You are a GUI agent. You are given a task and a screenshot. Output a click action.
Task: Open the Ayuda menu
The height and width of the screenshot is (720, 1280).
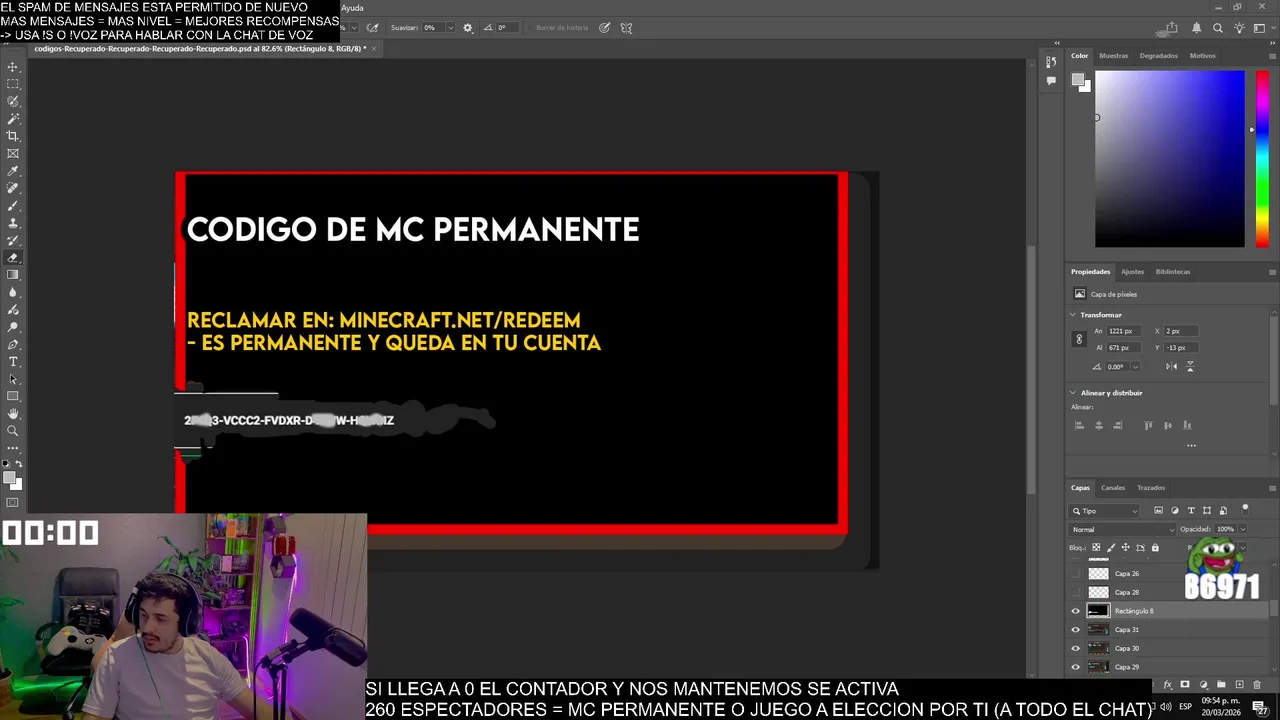[x=352, y=8]
